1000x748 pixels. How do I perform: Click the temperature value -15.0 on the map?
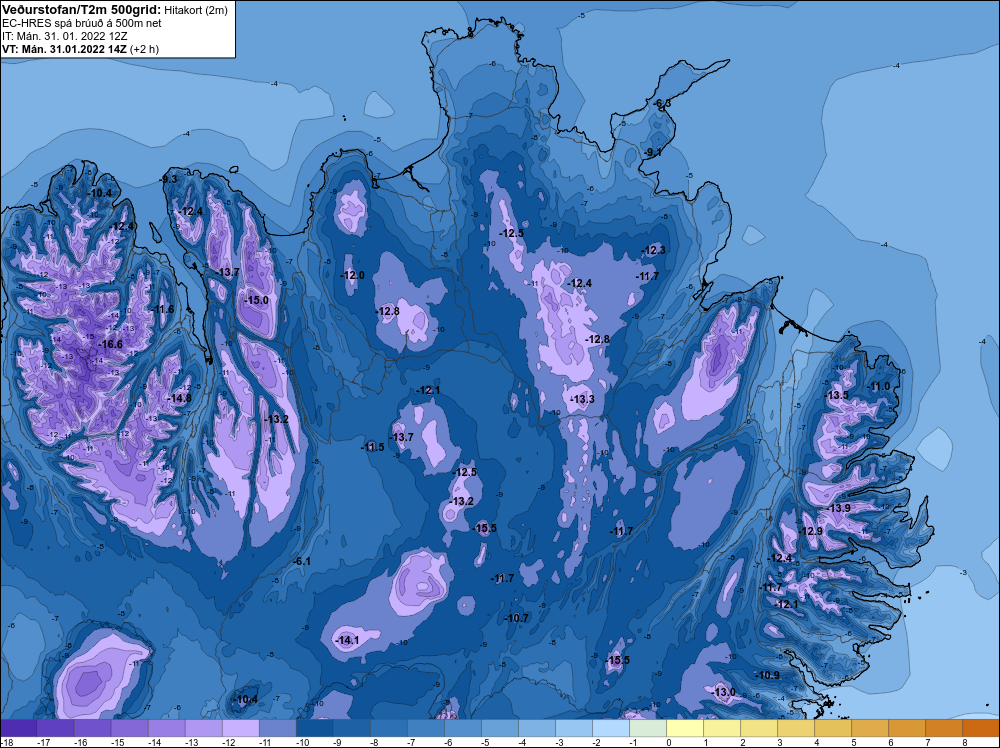click(x=256, y=300)
